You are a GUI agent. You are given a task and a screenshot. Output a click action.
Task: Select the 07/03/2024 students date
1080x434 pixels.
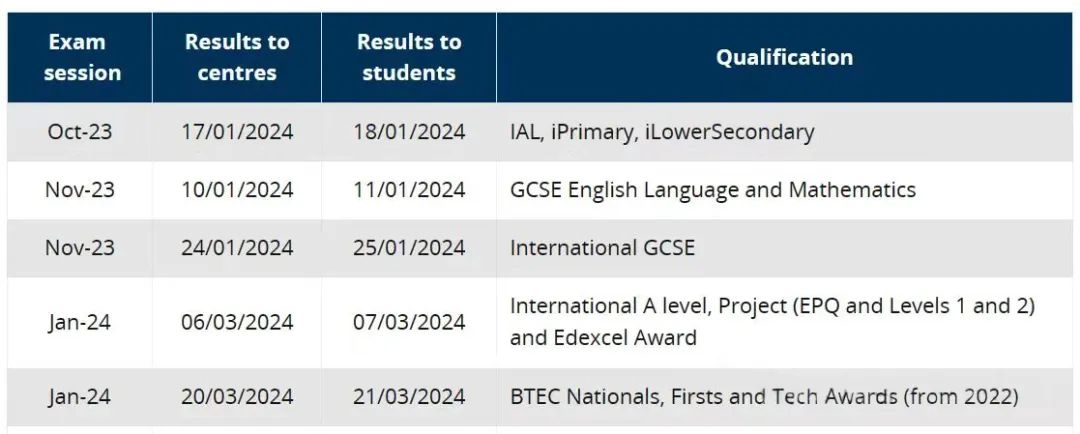pyautogui.click(x=409, y=322)
